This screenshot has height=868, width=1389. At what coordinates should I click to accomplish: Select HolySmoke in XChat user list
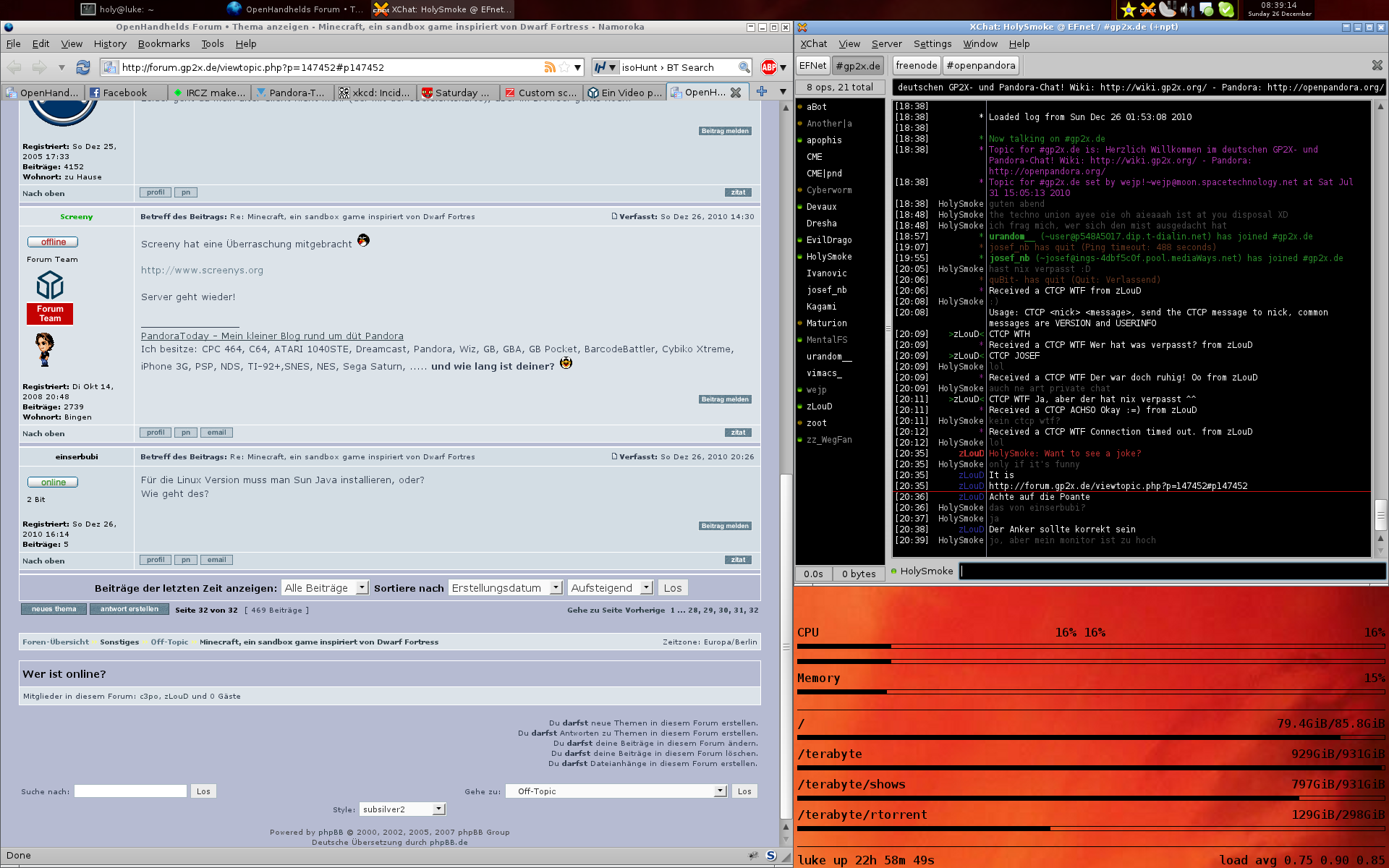click(829, 257)
